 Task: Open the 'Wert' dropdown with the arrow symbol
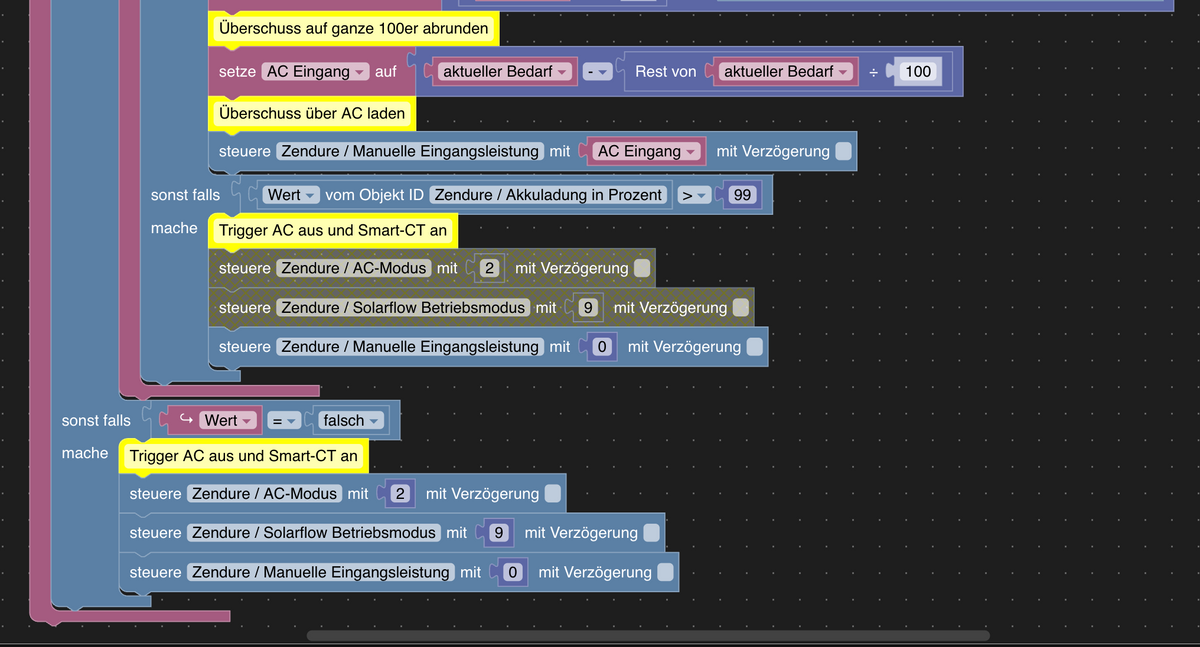(229, 420)
